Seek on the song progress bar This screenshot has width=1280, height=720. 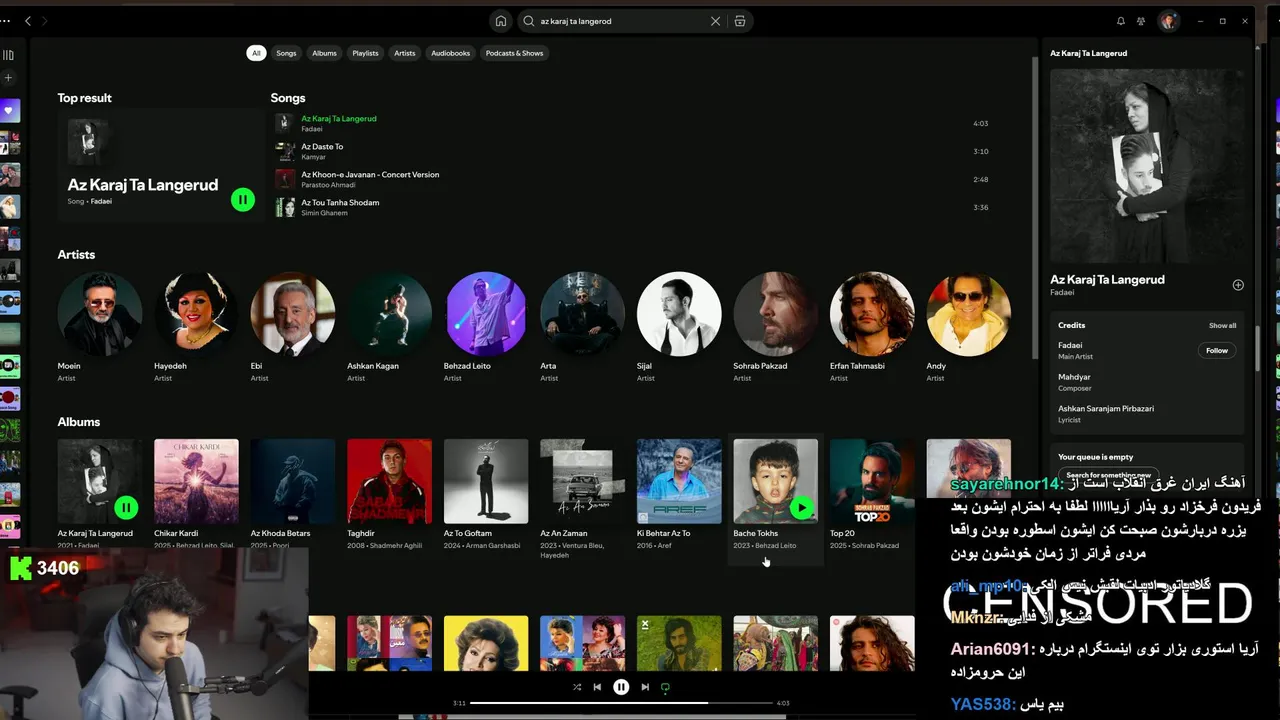[621, 703]
